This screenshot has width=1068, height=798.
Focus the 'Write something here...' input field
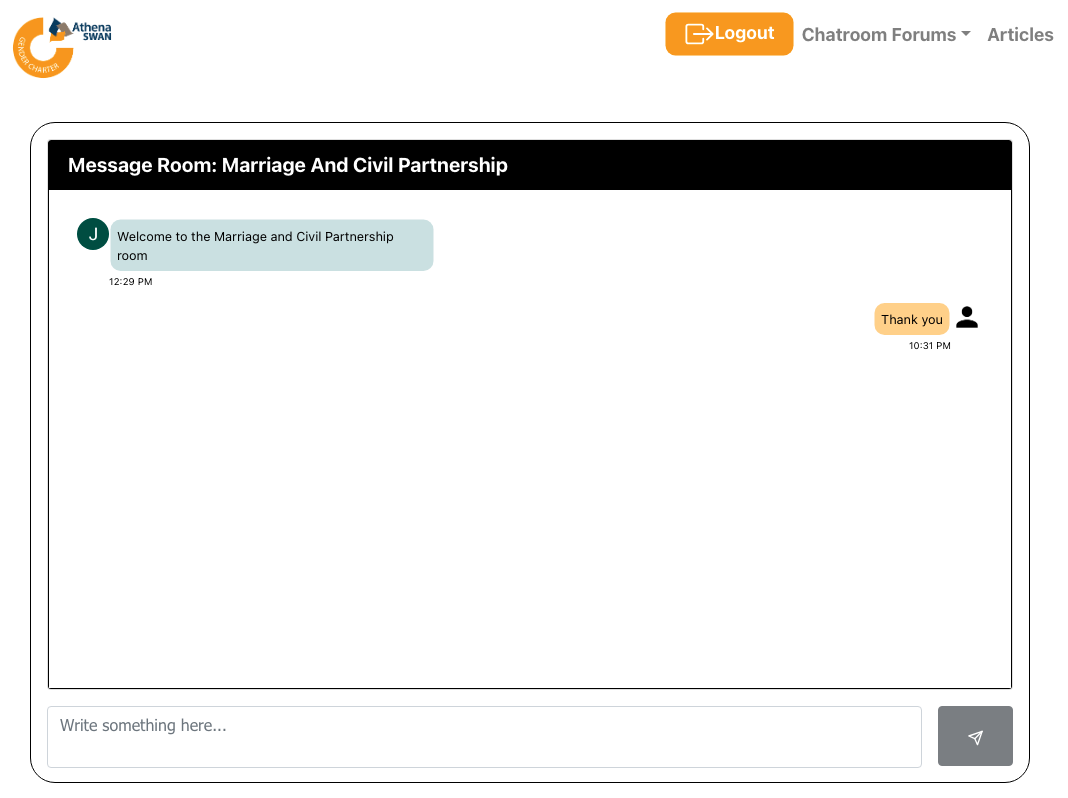coord(484,737)
